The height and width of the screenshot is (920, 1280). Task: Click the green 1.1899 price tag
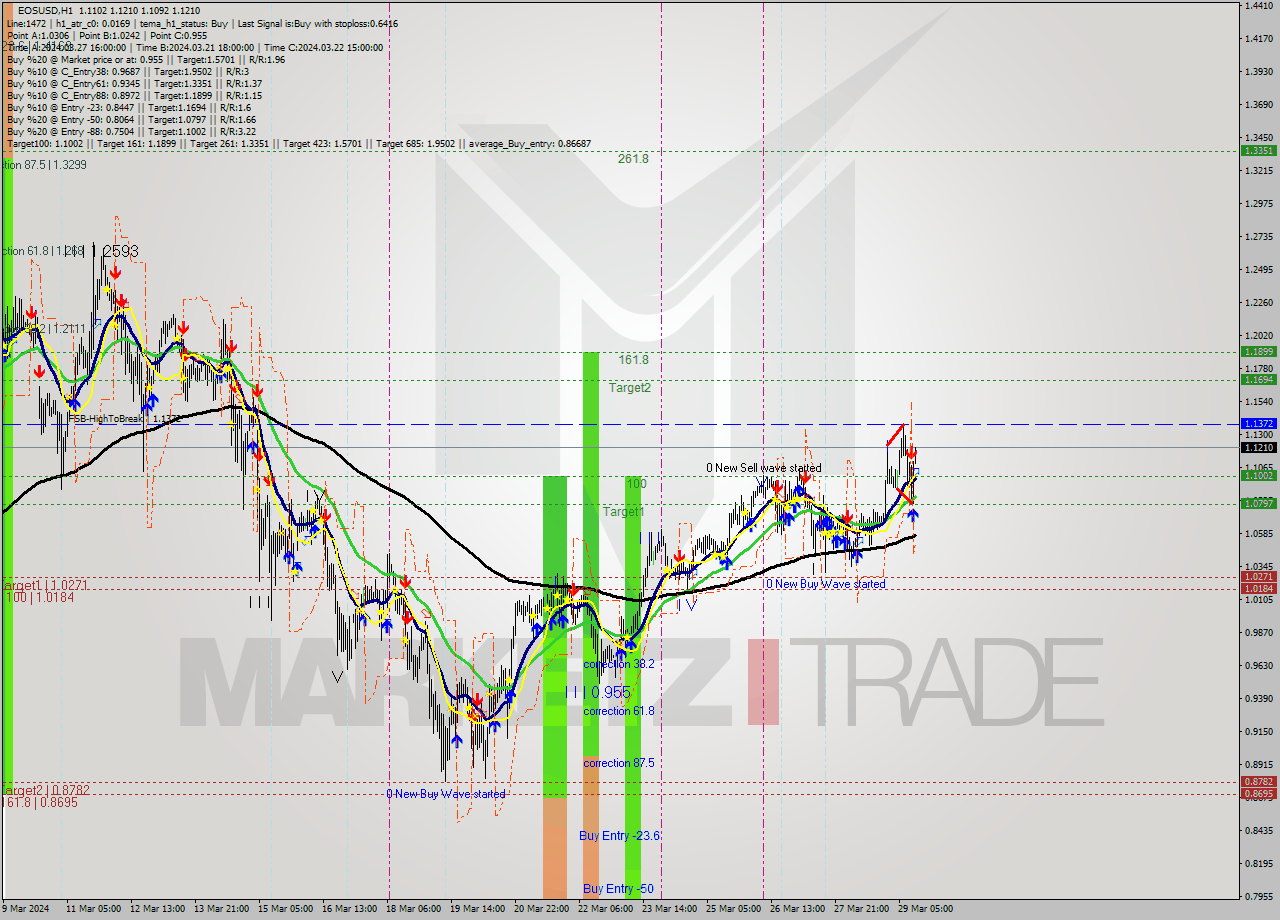coord(1257,352)
